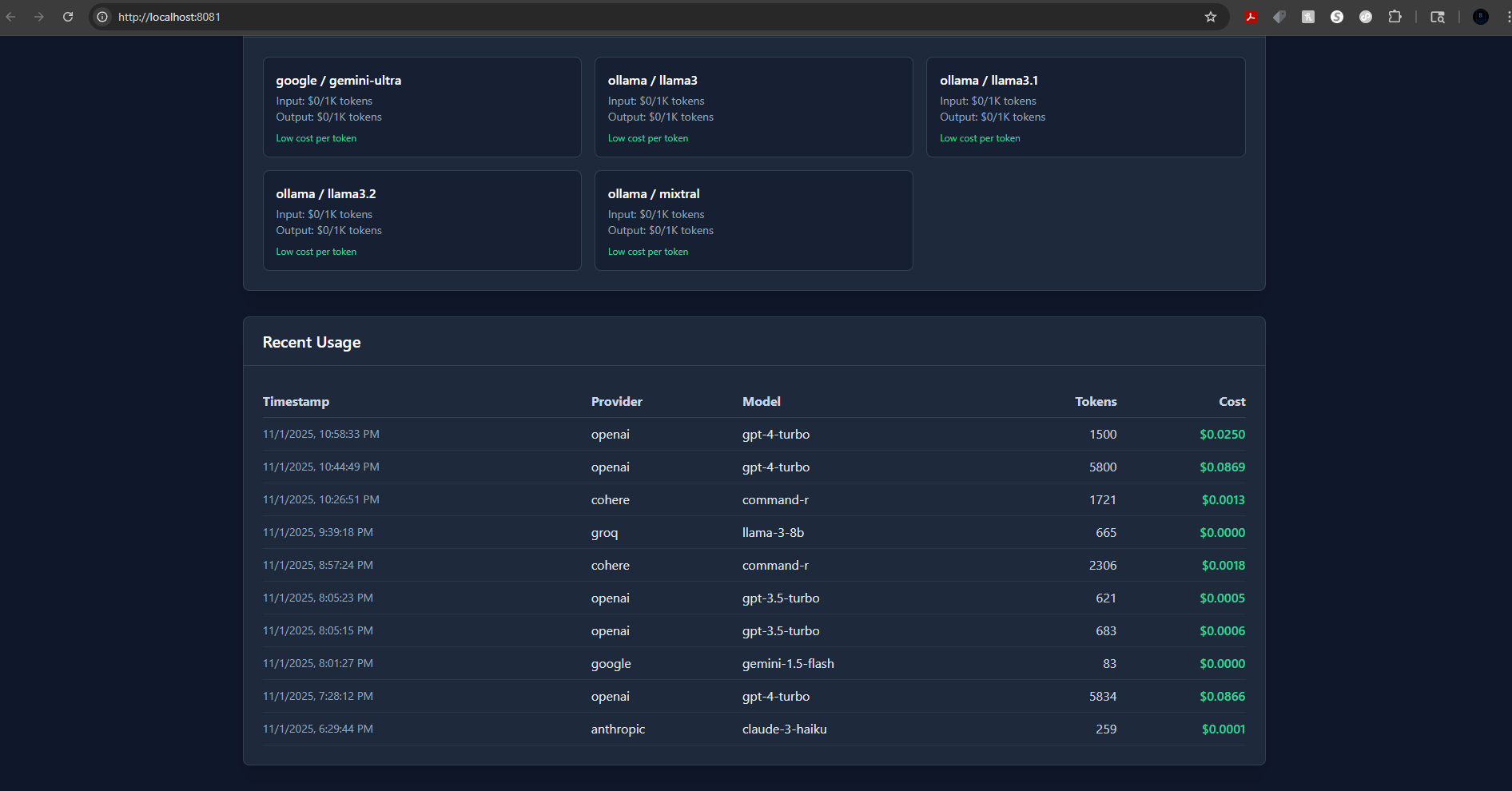Click the 'ollama / mixtral' card title
The height and width of the screenshot is (791, 1512).
coord(654,194)
